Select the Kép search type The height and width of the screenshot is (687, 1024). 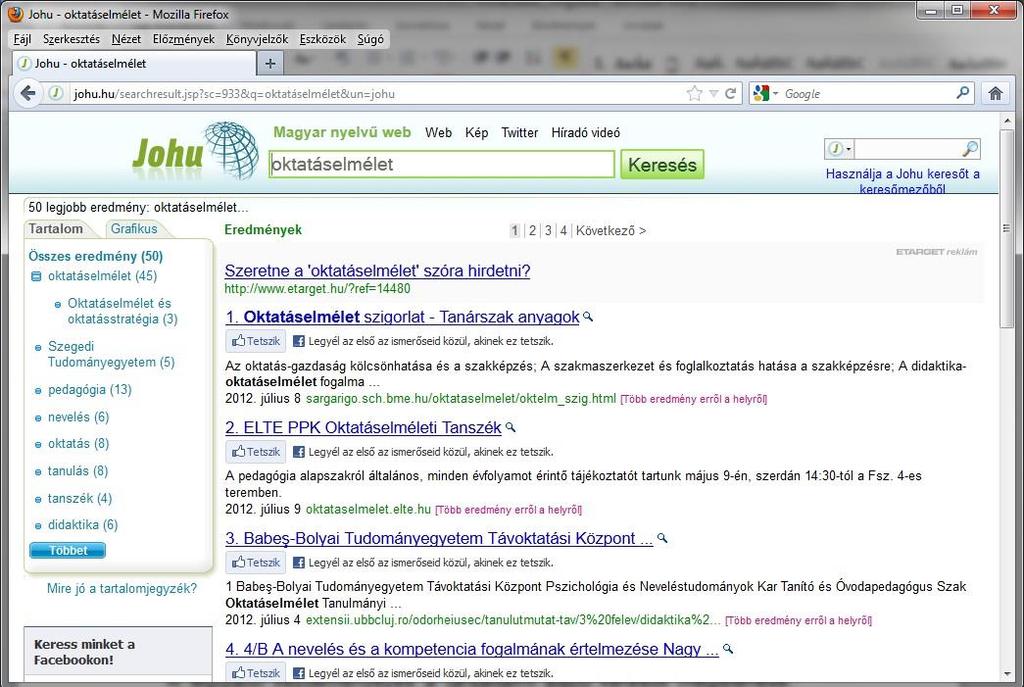(x=476, y=133)
